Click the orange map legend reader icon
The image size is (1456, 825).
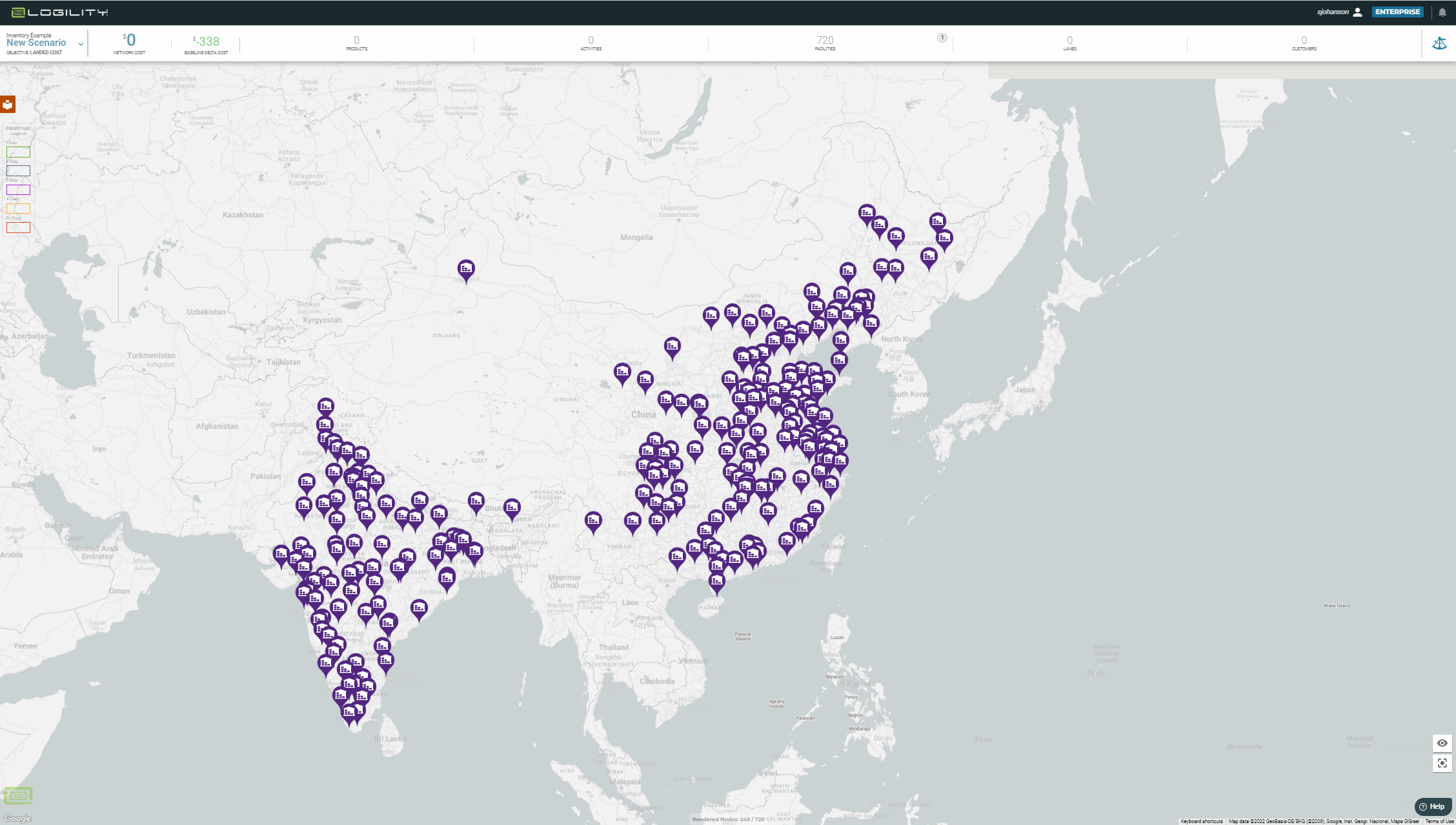click(x=8, y=105)
